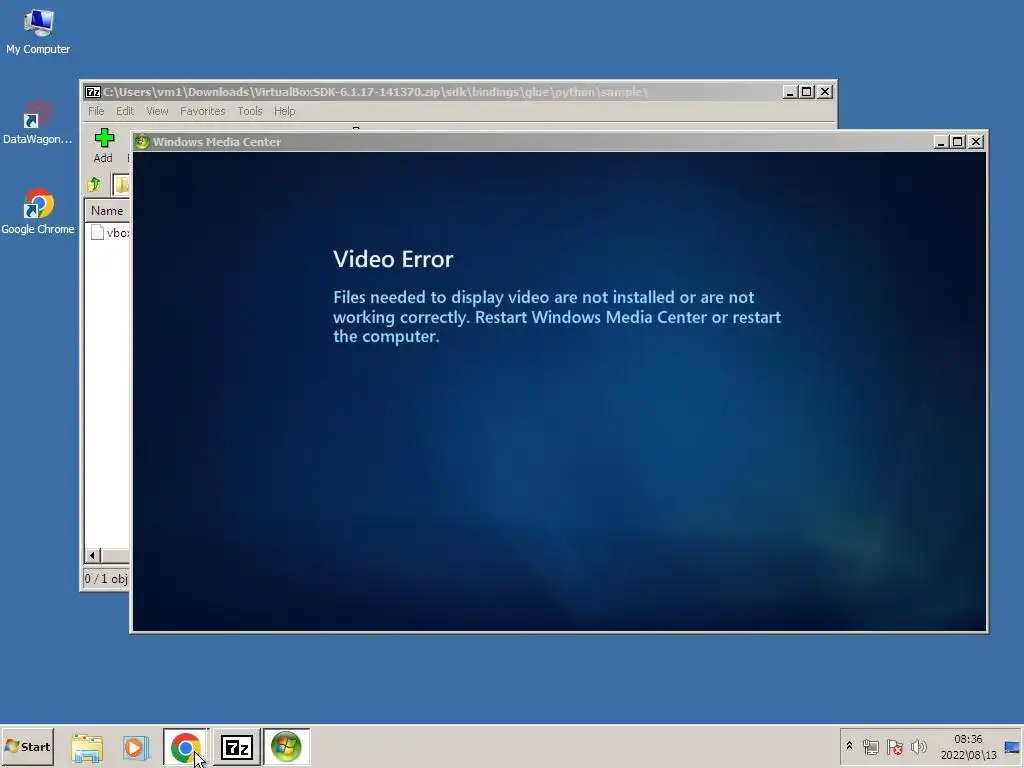
Task: Click the green Add button in 7-Zip
Action: click(103, 145)
